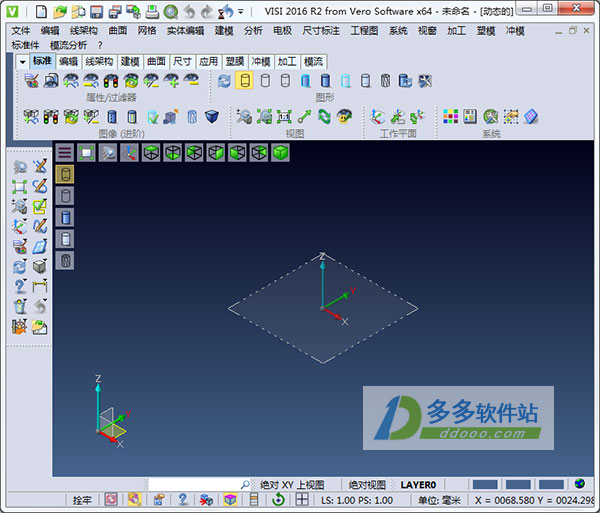
Task: Click the green diagonal arrow icon in 视图 group
Action: coord(305,116)
